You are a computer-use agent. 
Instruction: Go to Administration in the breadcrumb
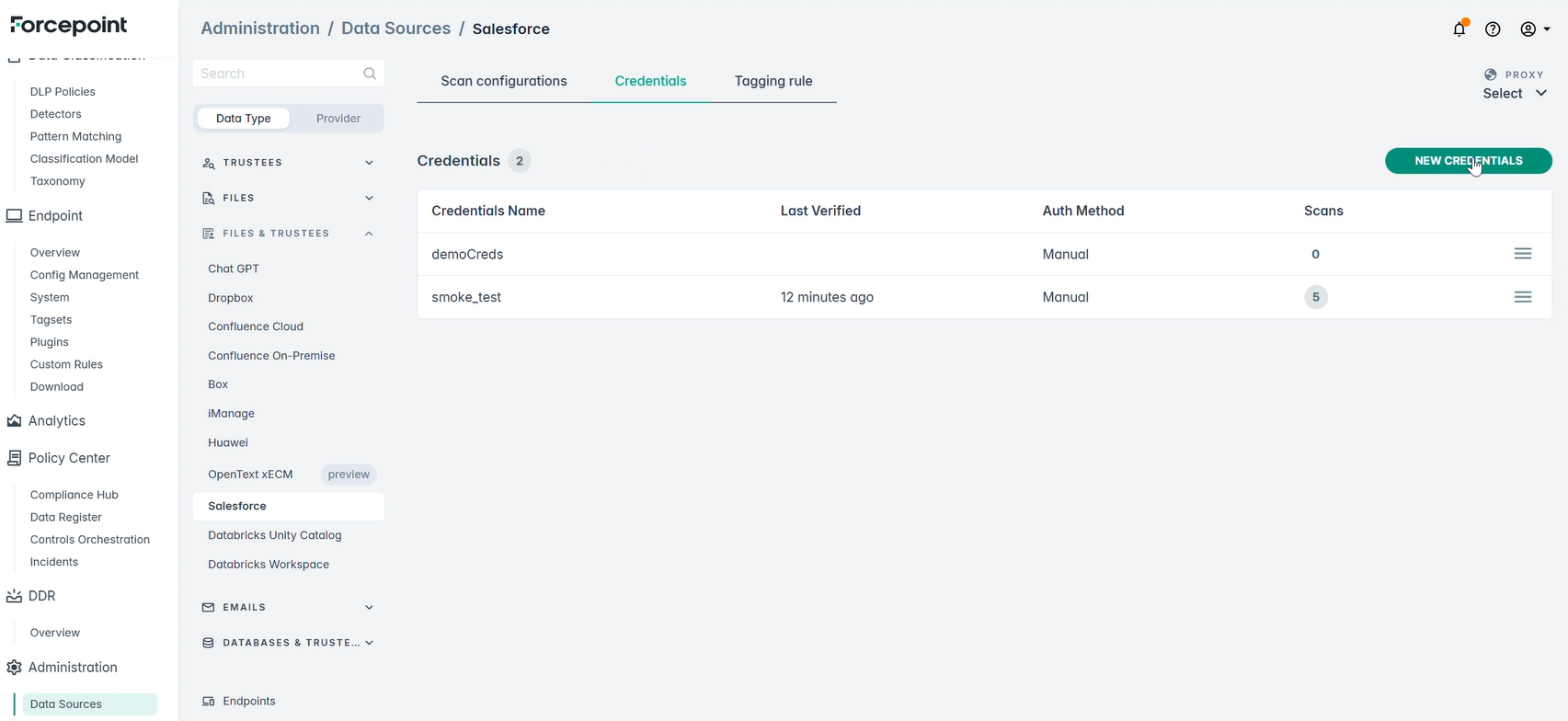[x=260, y=29]
